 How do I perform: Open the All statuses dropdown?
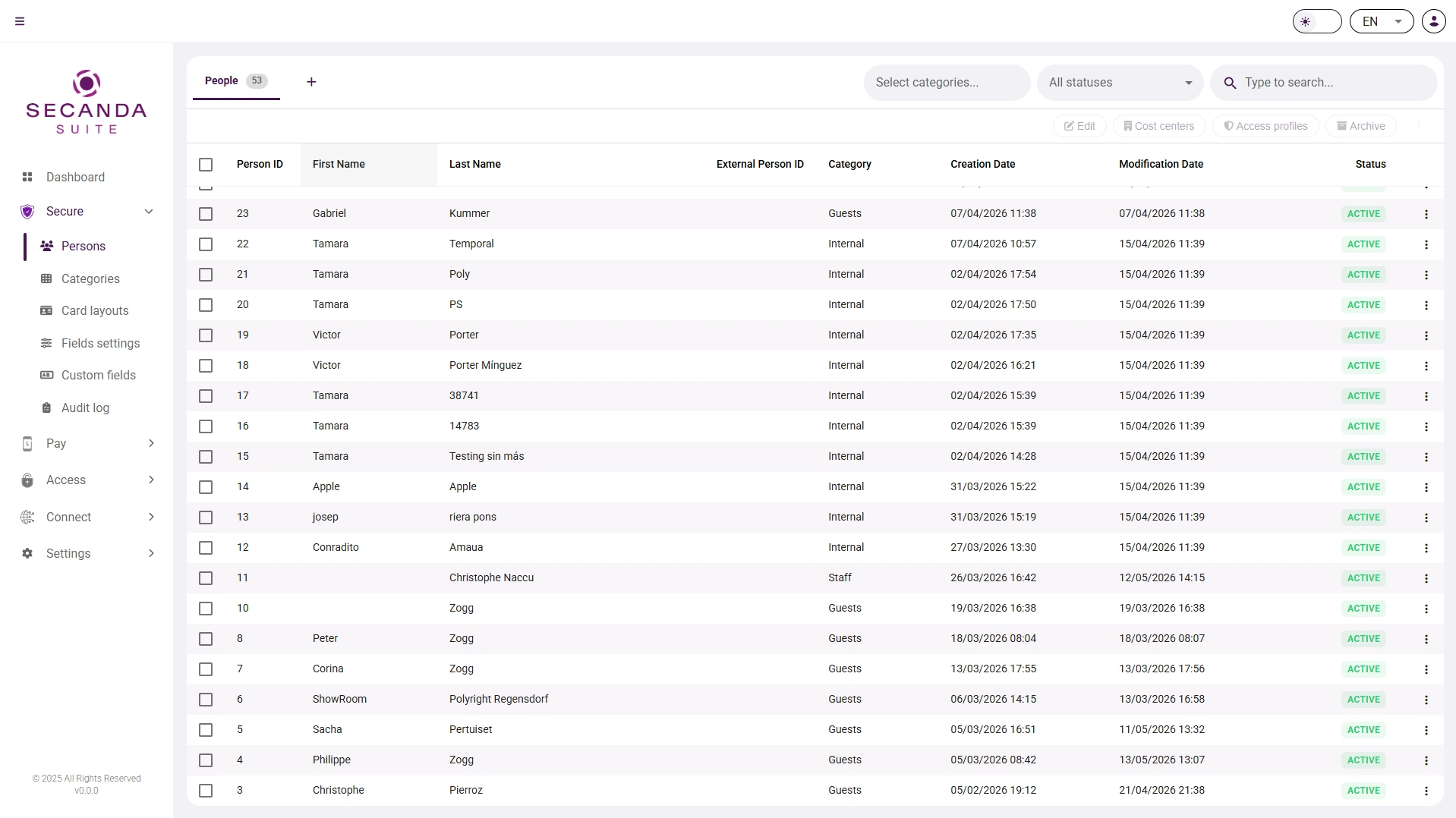pos(1120,82)
